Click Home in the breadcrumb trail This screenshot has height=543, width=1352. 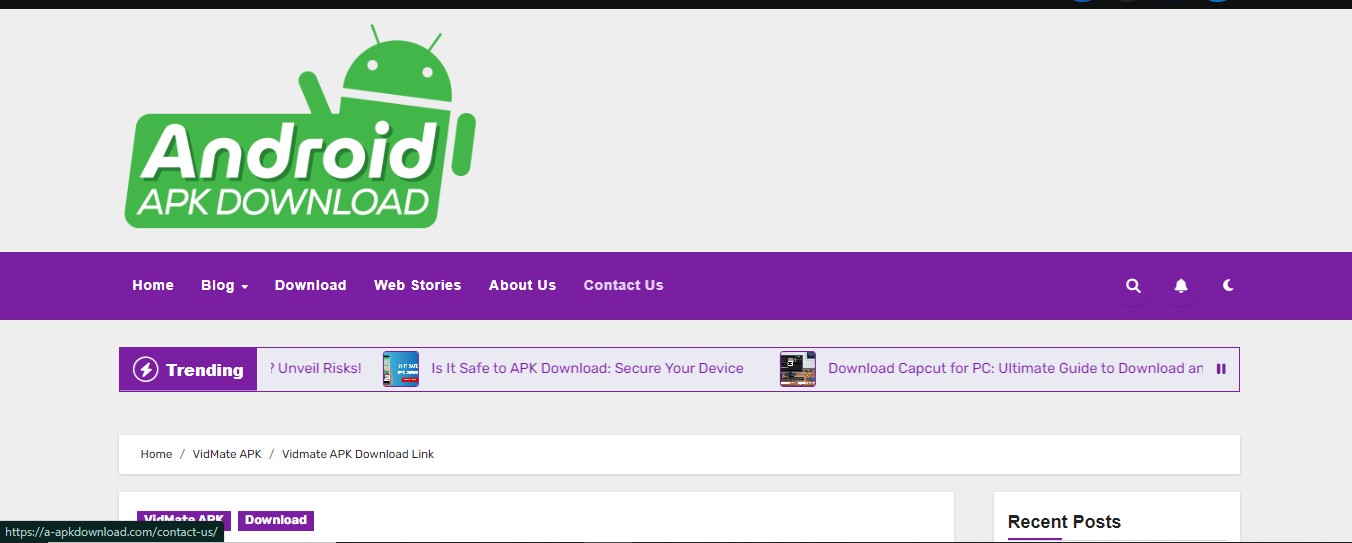[156, 454]
